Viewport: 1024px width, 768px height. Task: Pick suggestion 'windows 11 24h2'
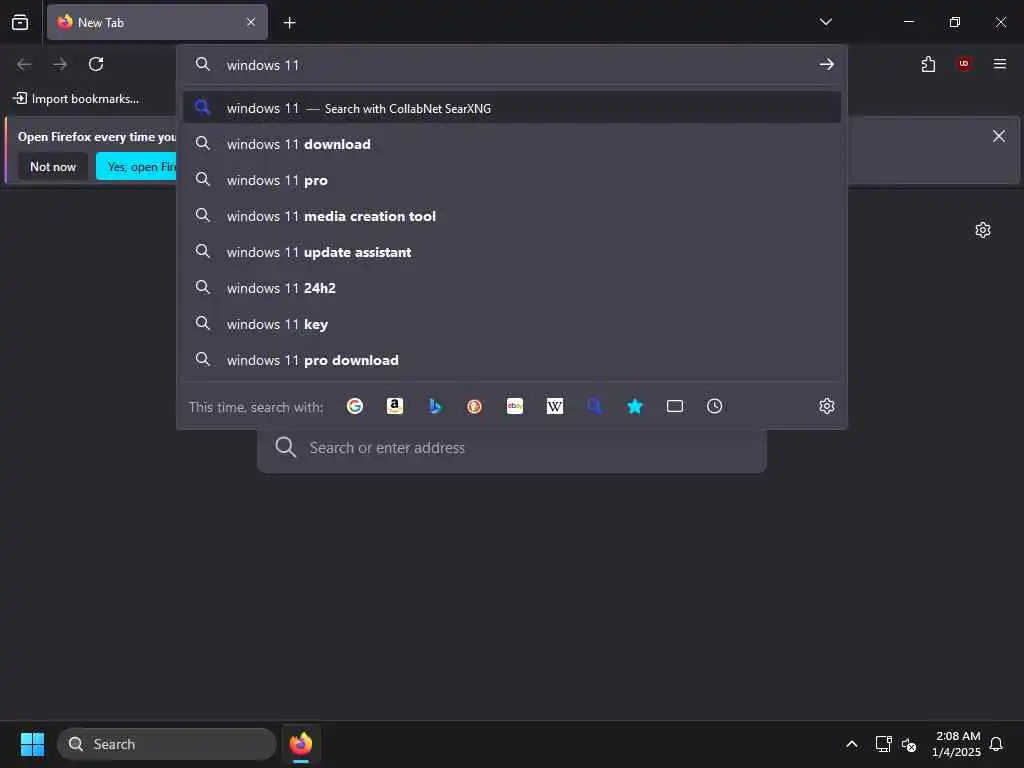point(512,288)
